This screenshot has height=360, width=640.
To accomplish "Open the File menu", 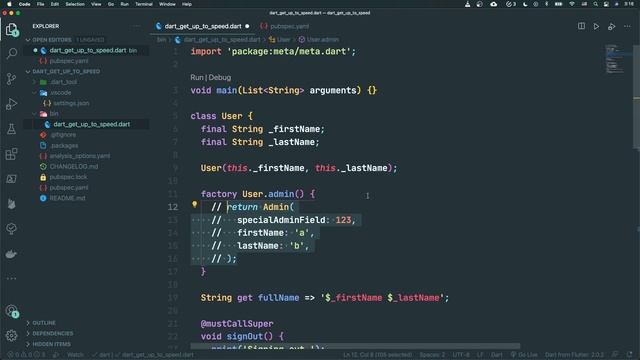I will (x=40, y=4).
